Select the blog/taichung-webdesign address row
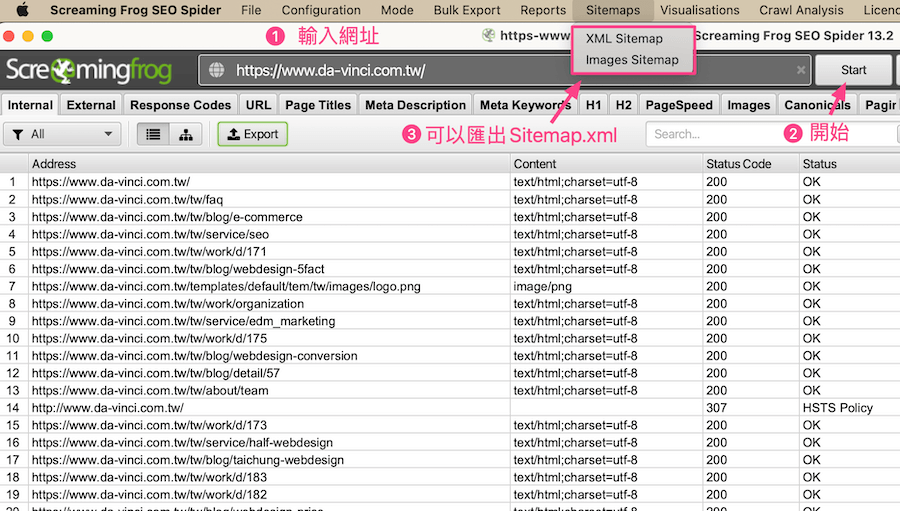This screenshot has height=511, width=900. click(450, 460)
